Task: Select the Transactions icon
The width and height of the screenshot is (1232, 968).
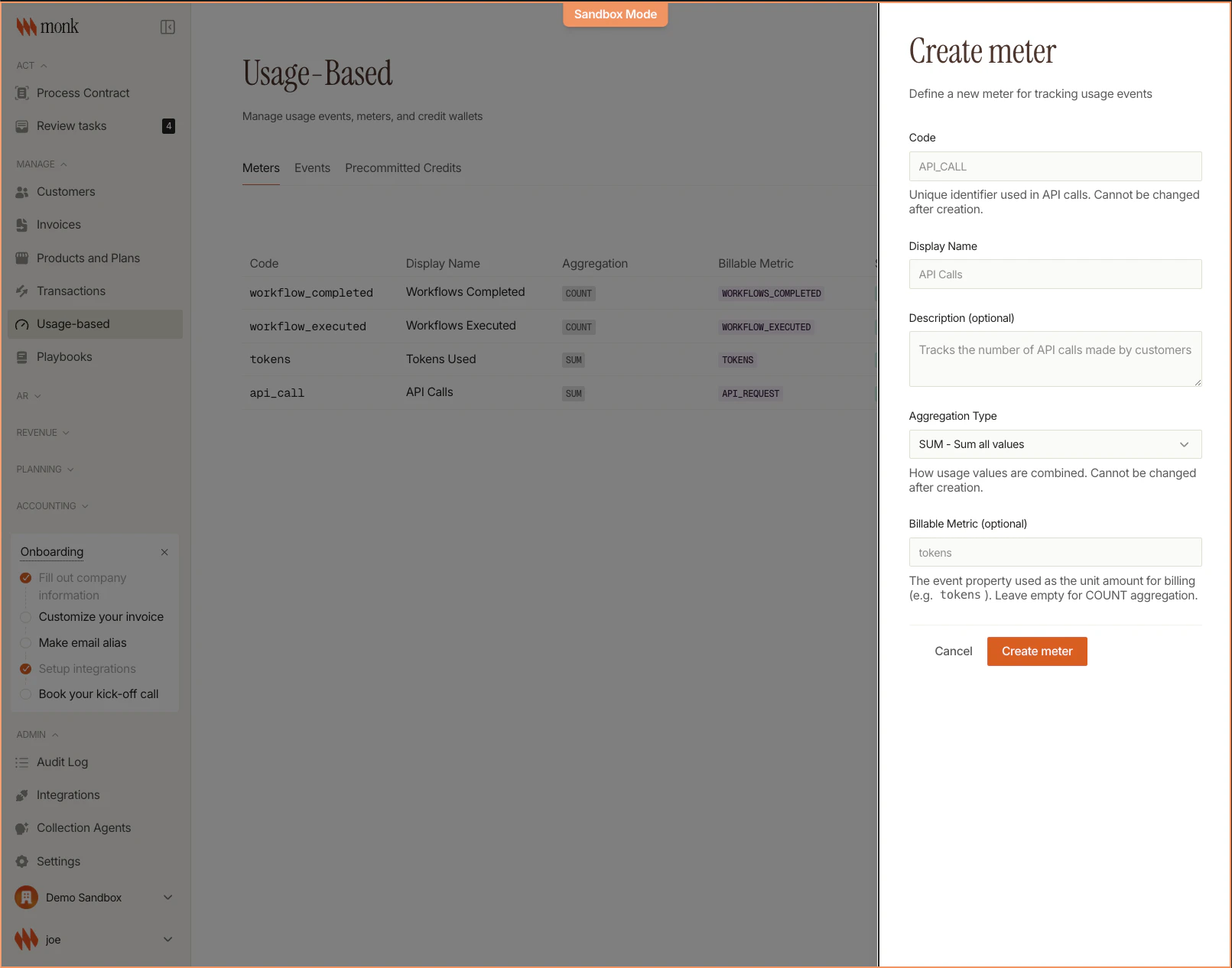Action: pos(21,291)
